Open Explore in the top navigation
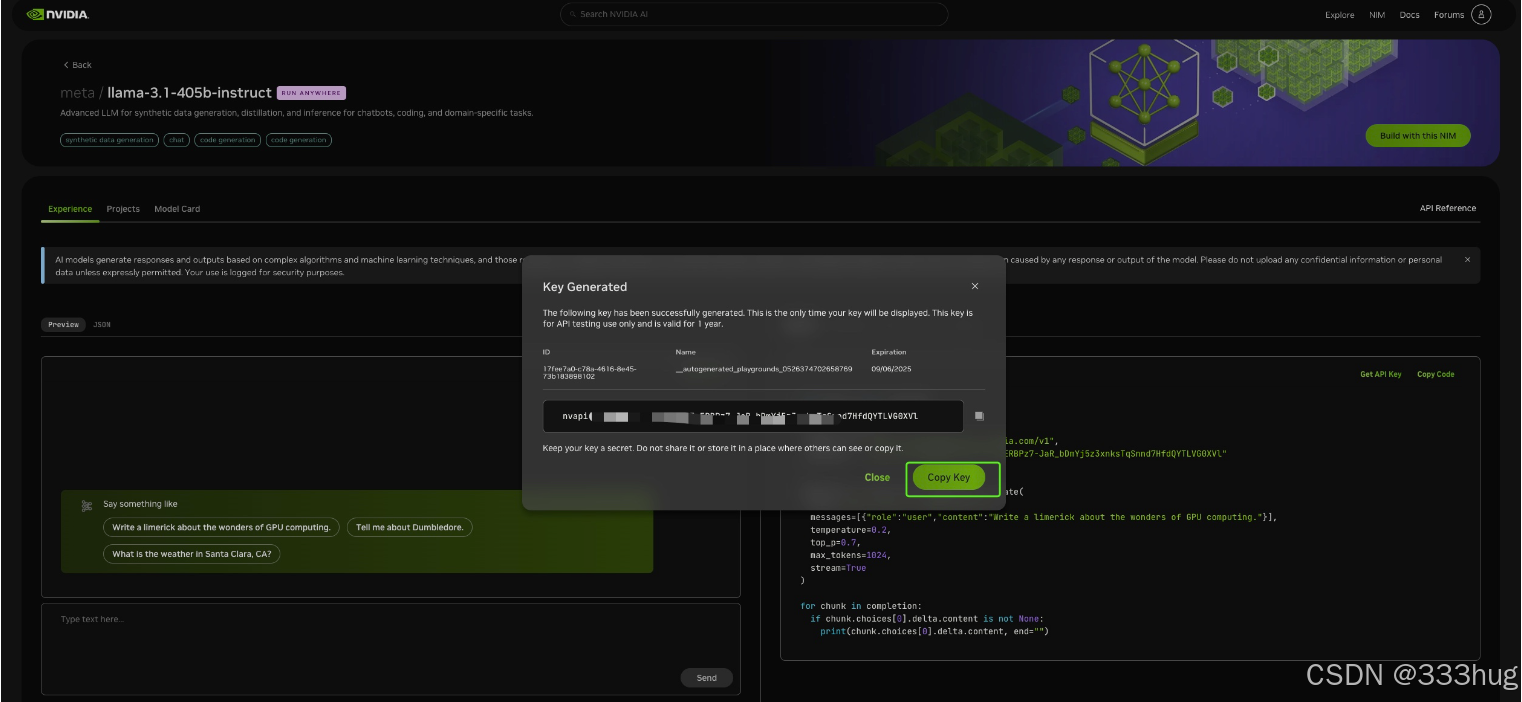The width and height of the screenshot is (1522, 702). coord(1339,15)
